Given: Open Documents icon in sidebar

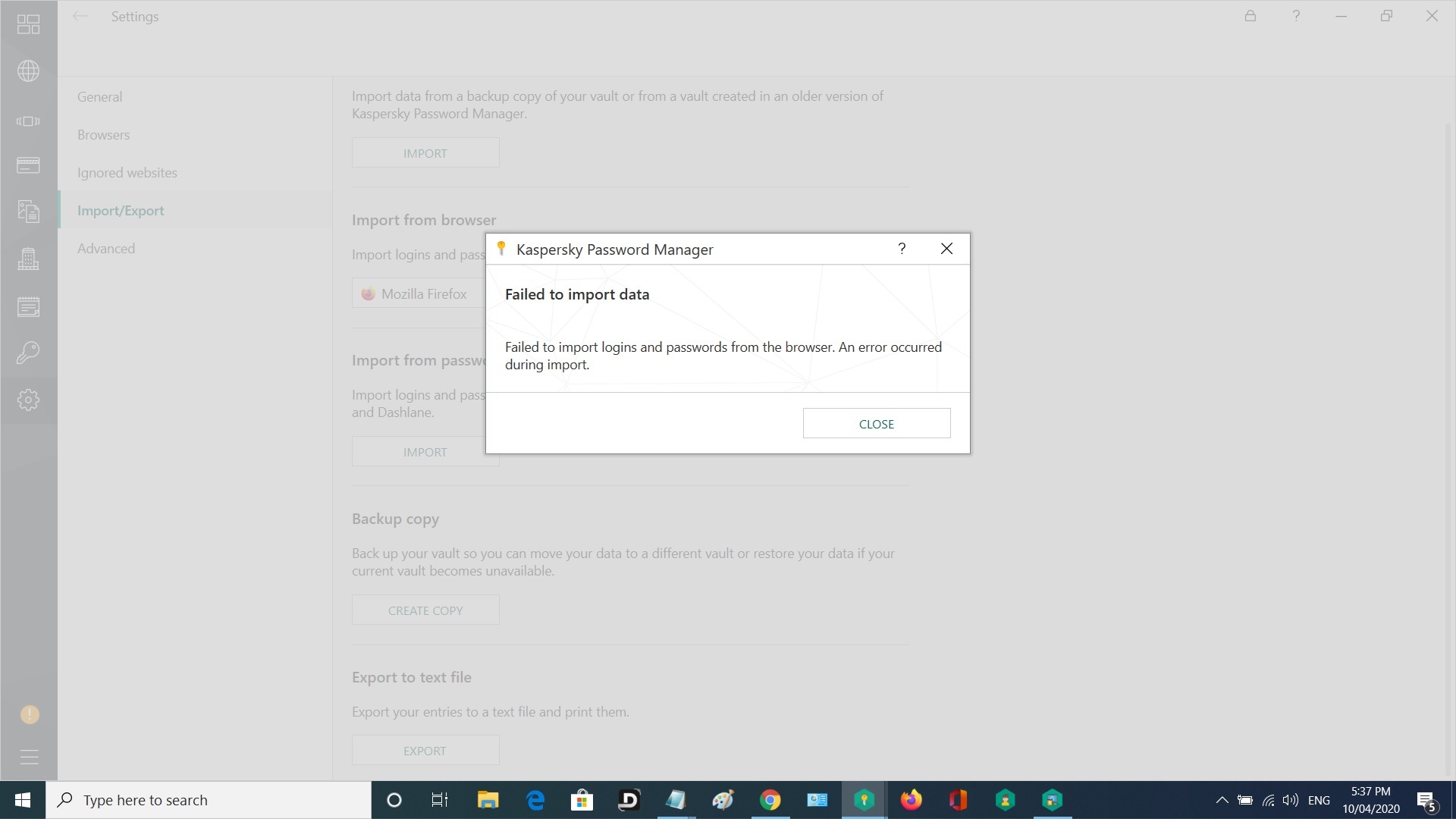Looking at the screenshot, I should coord(28,211).
